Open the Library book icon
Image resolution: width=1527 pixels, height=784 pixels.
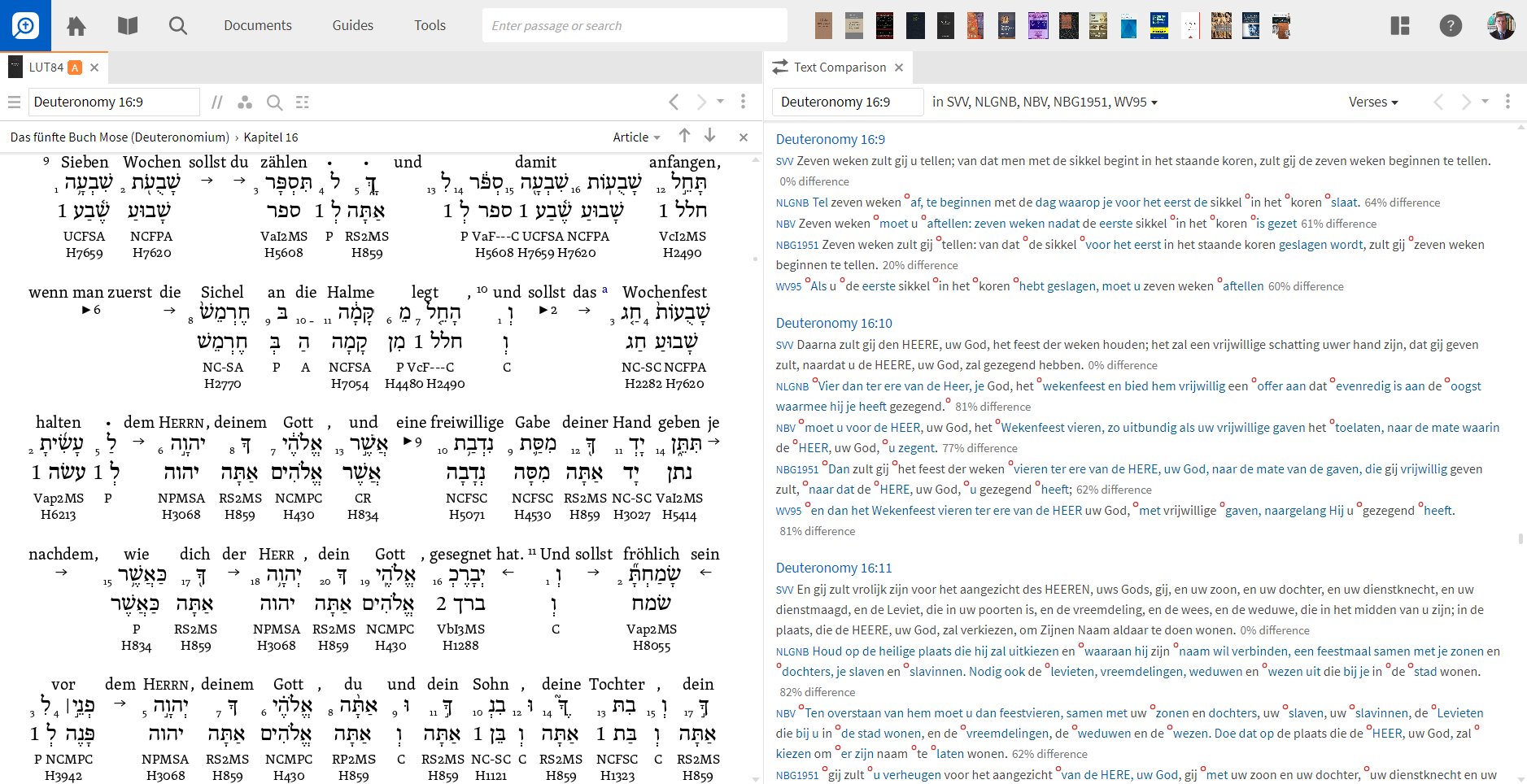click(x=128, y=26)
